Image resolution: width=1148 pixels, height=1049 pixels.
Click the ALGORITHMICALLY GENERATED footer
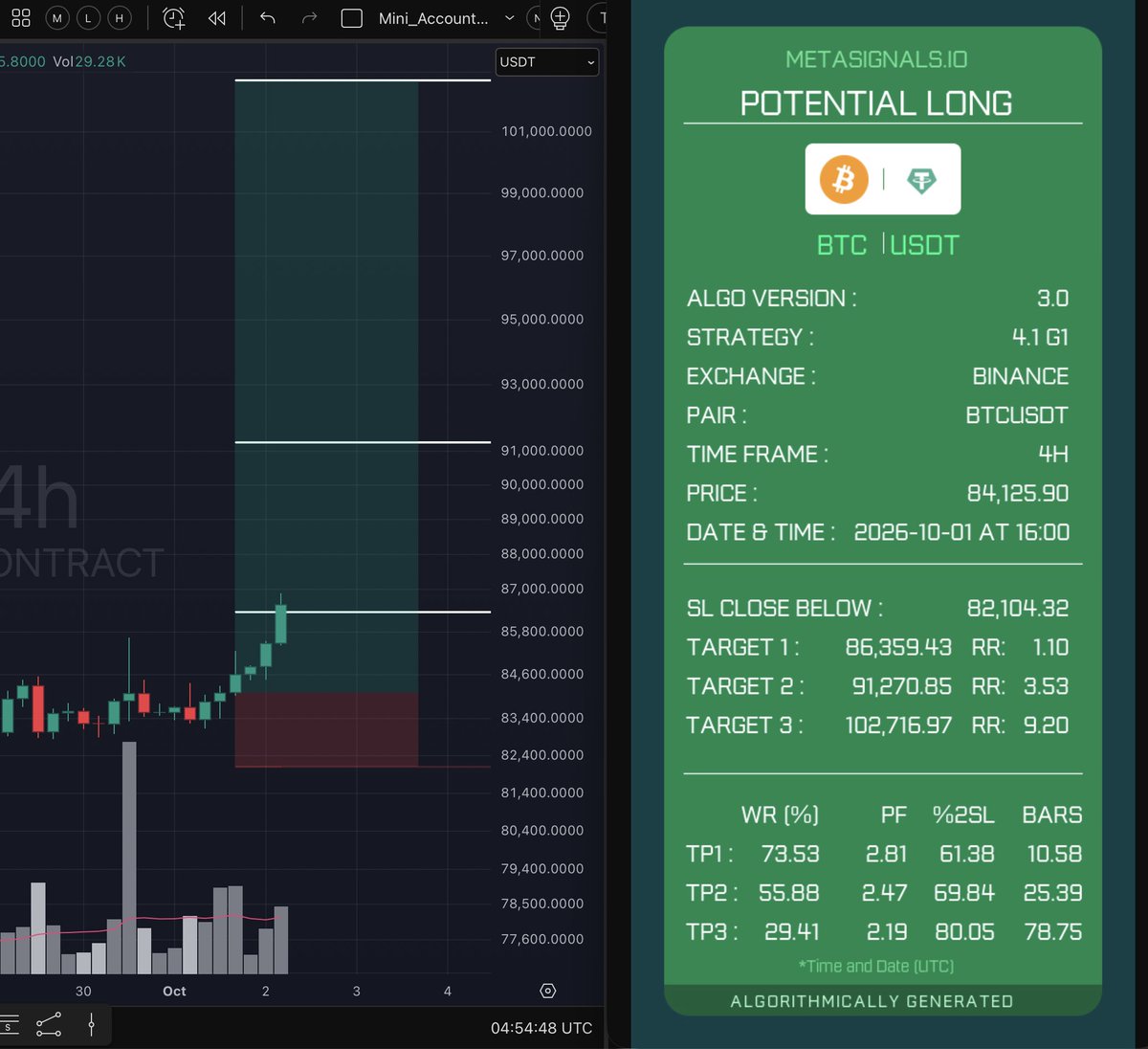872,1001
